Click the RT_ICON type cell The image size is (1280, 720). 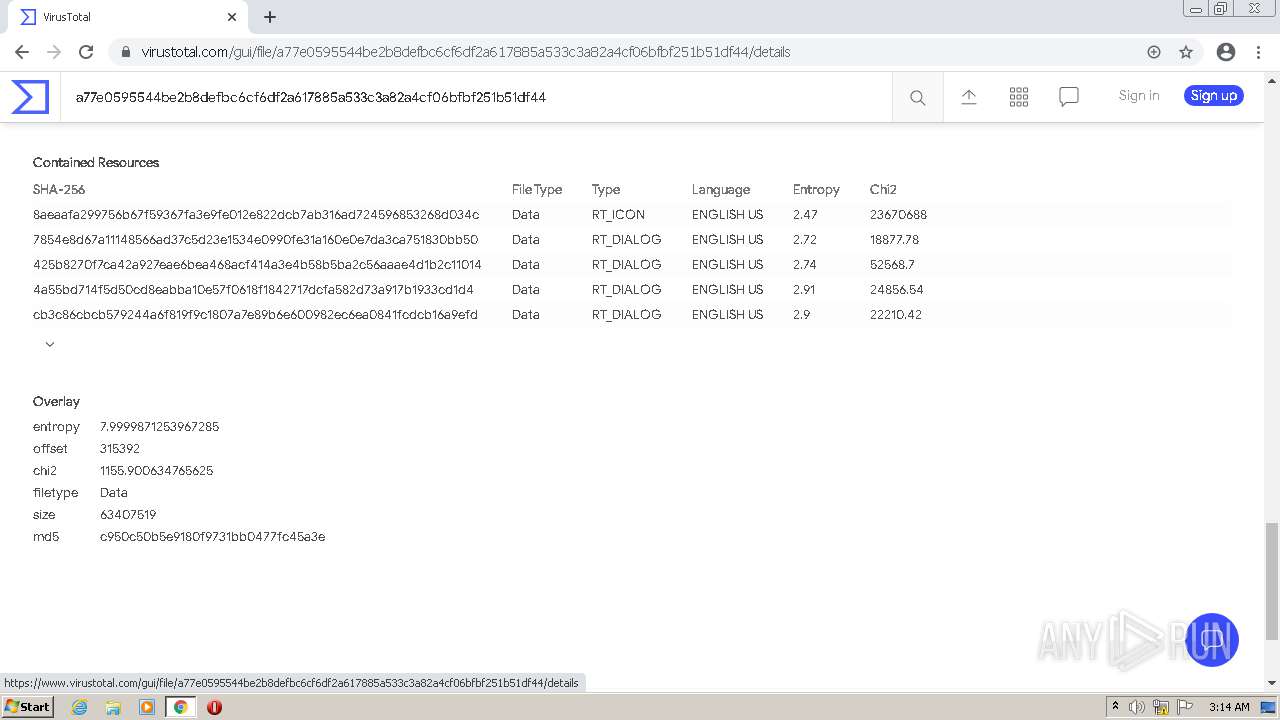618,214
